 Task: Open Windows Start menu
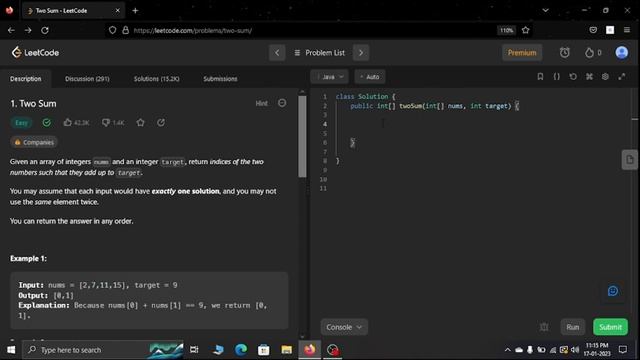(11, 350)
